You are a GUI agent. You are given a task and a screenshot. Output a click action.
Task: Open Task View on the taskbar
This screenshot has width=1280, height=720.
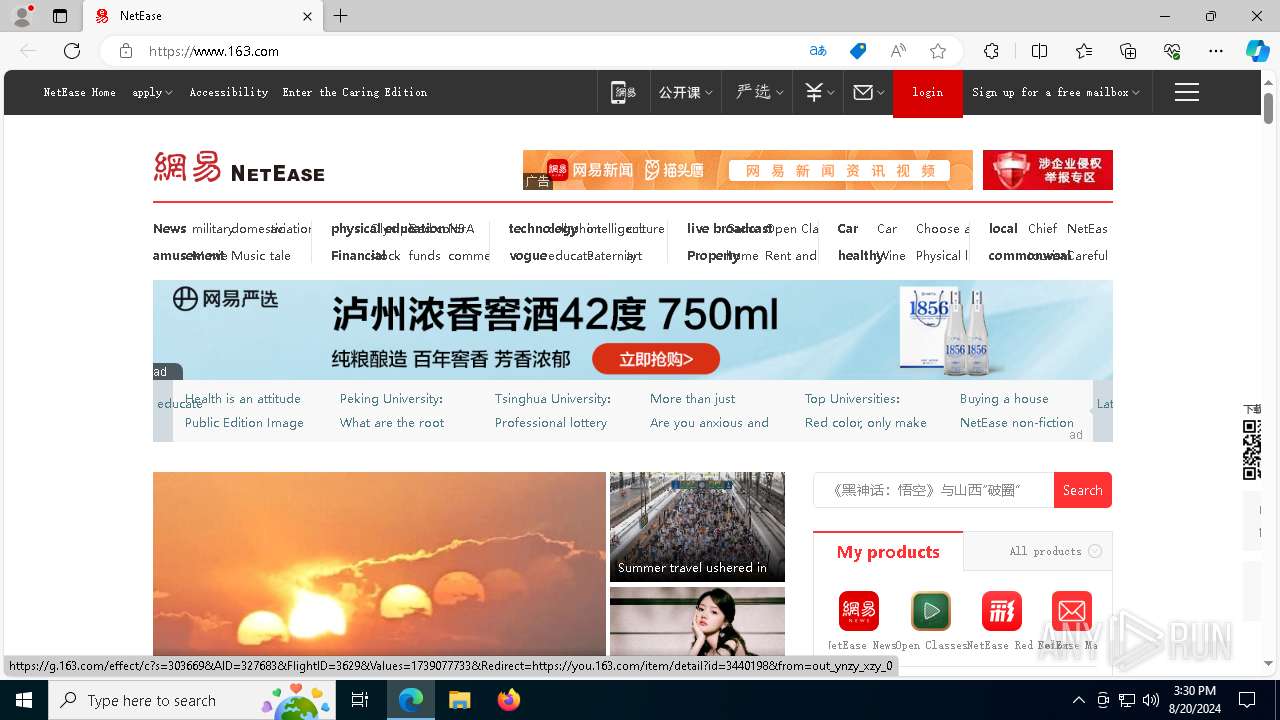tap(360, 700)
